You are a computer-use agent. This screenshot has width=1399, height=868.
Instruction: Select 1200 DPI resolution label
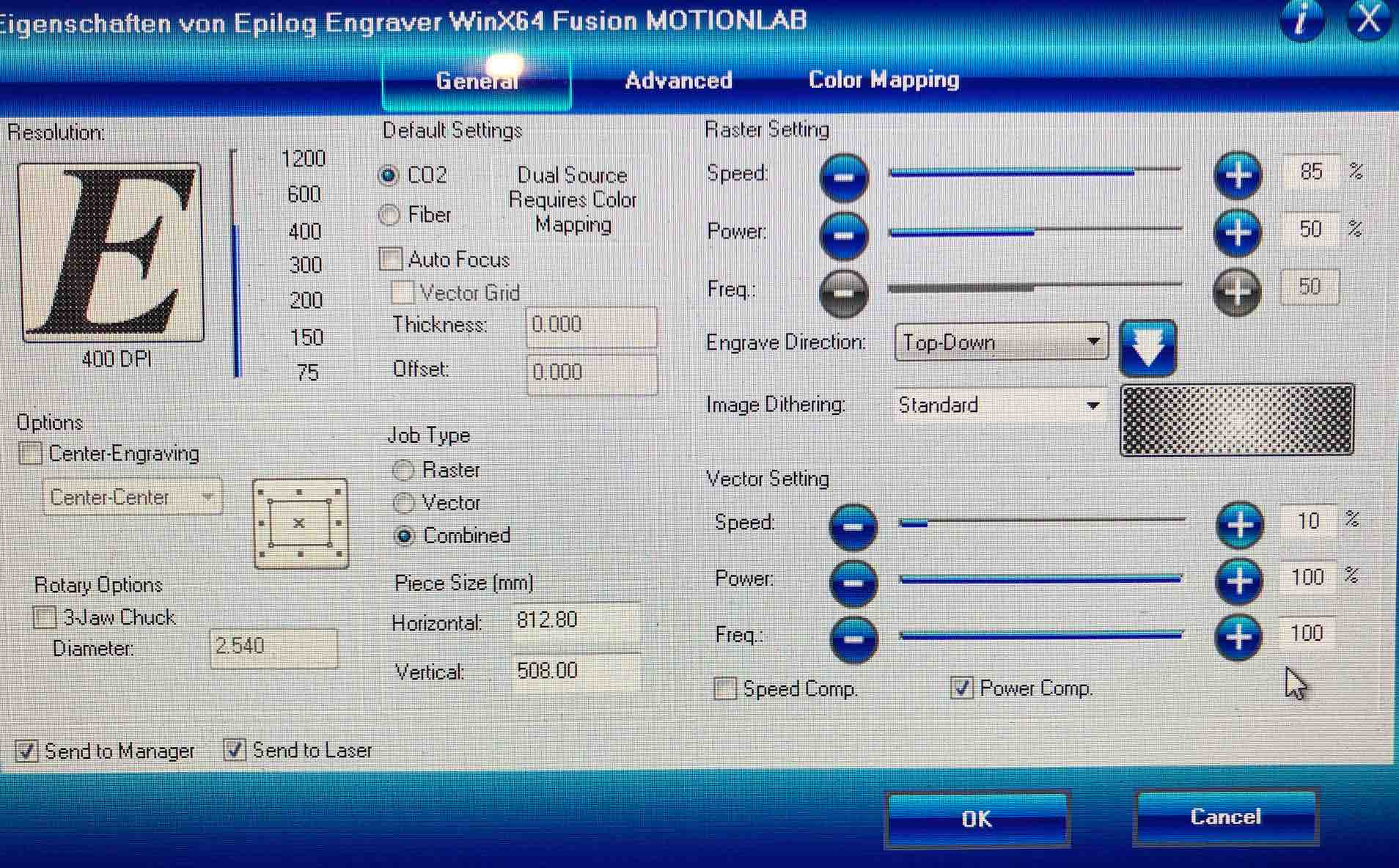pyautogui.click(x=303, y=159)
